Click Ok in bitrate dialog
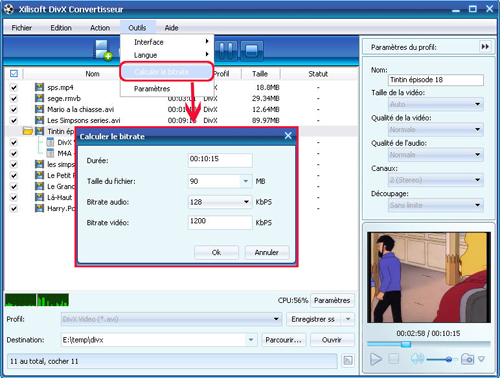 (216, 252)
